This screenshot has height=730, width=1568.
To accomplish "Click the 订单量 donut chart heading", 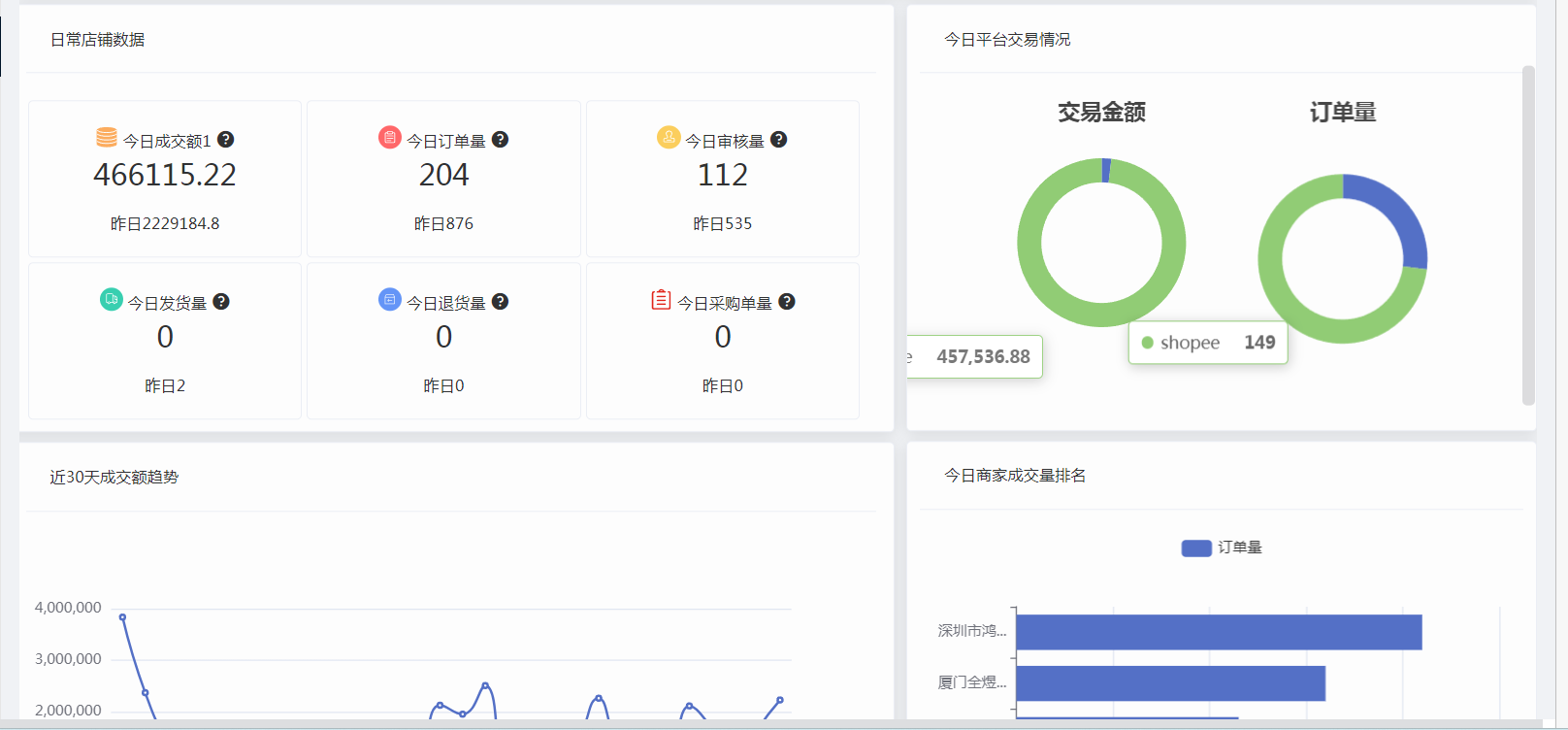I will (x=1343, y=113).
